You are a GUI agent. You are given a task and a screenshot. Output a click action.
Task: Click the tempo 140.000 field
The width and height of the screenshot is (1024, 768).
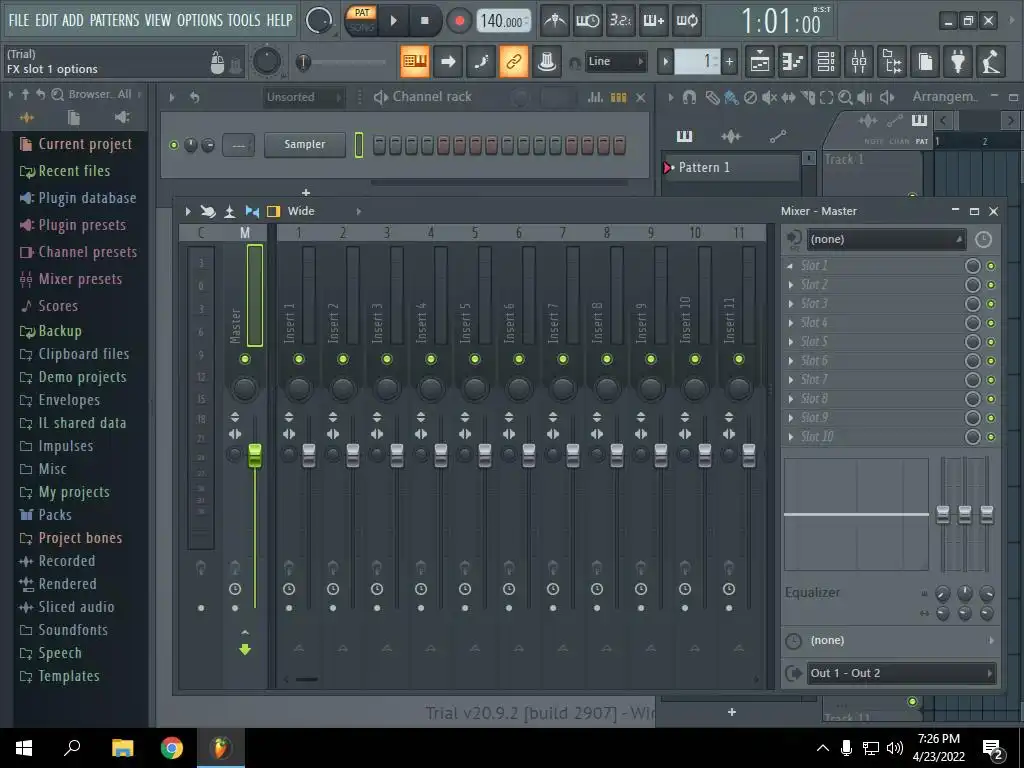tap(502, 21)
